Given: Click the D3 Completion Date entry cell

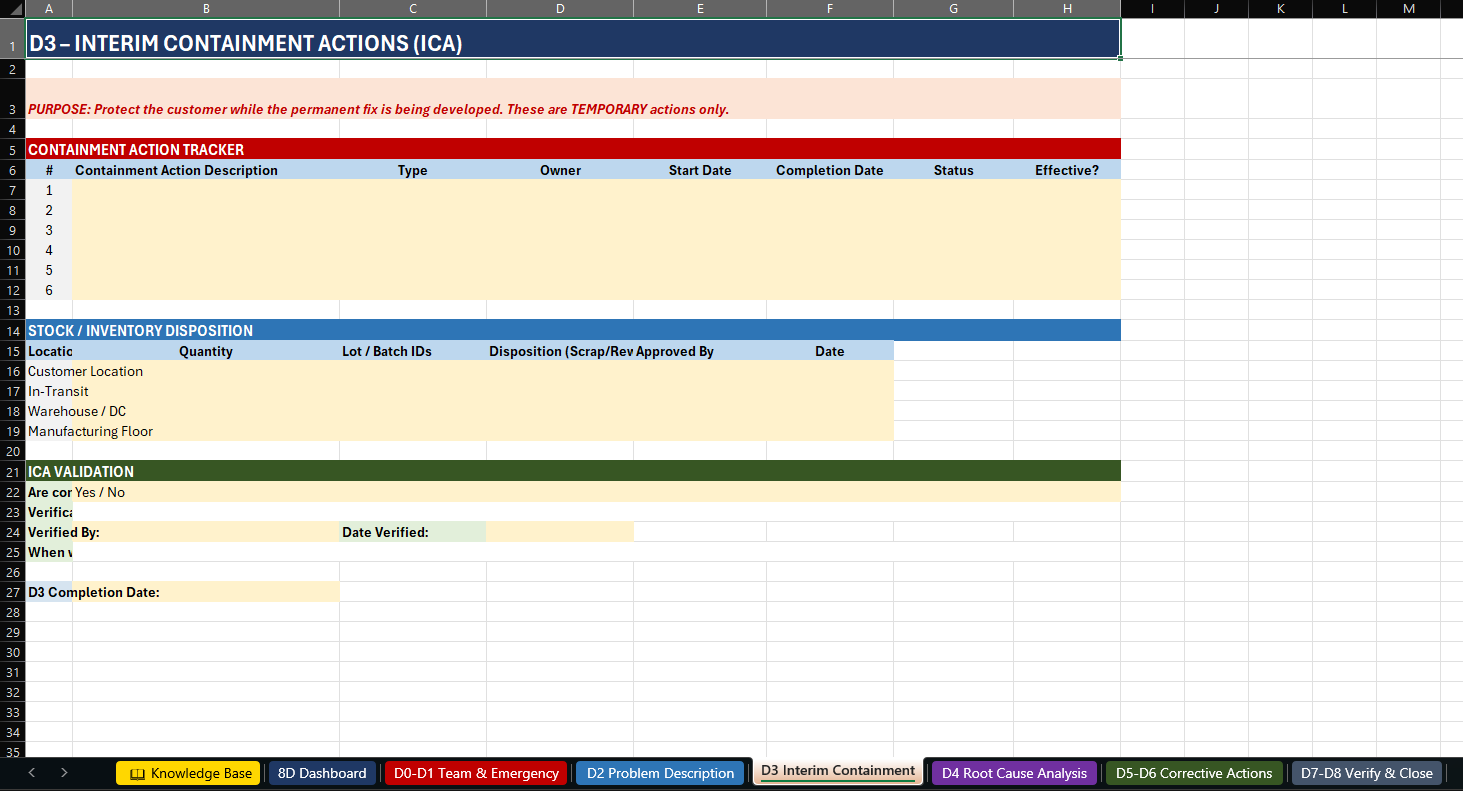Looking at the screenshot, I should [205, 591].
